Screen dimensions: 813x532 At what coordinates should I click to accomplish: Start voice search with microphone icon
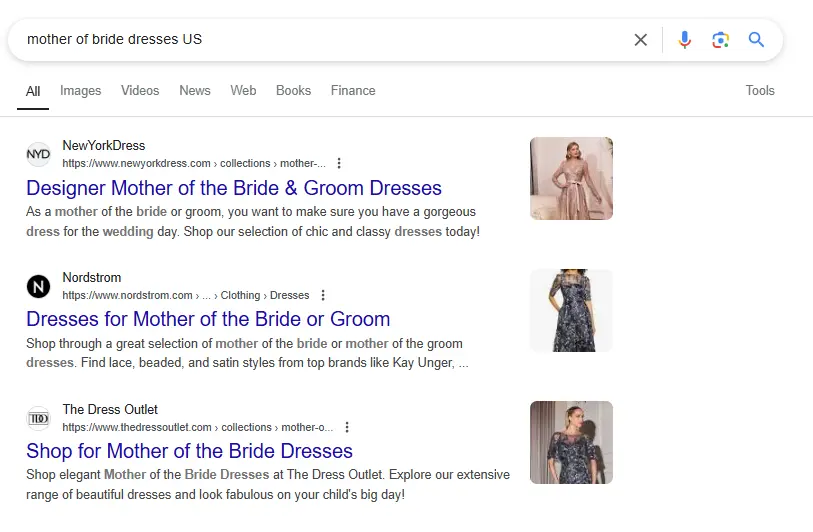coord(685,40)
